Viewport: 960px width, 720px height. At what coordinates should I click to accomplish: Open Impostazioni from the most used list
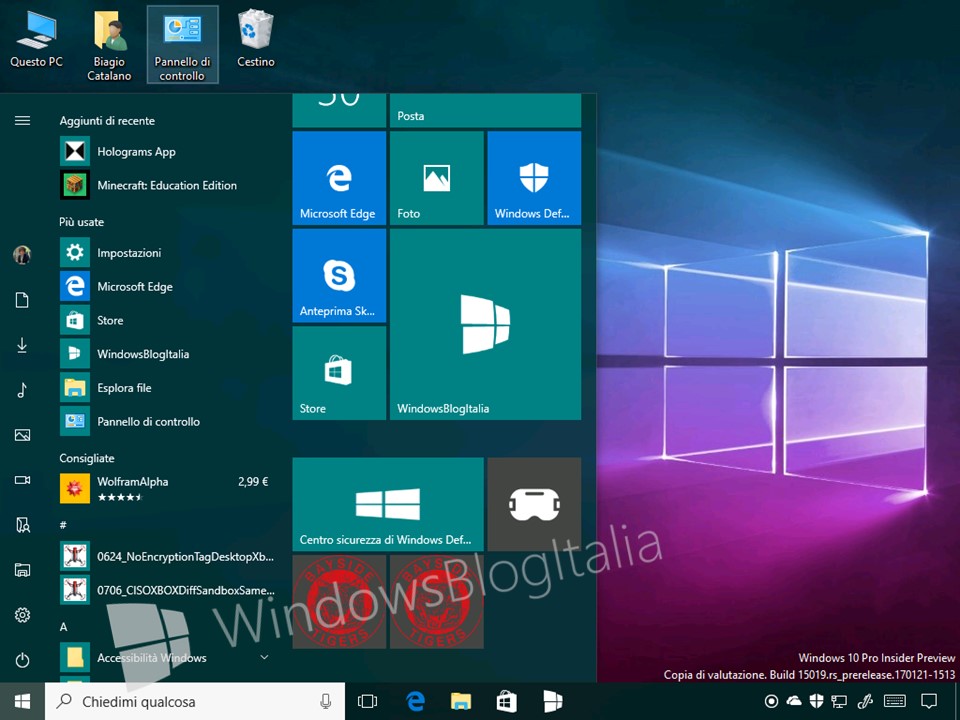pos(167,253)
